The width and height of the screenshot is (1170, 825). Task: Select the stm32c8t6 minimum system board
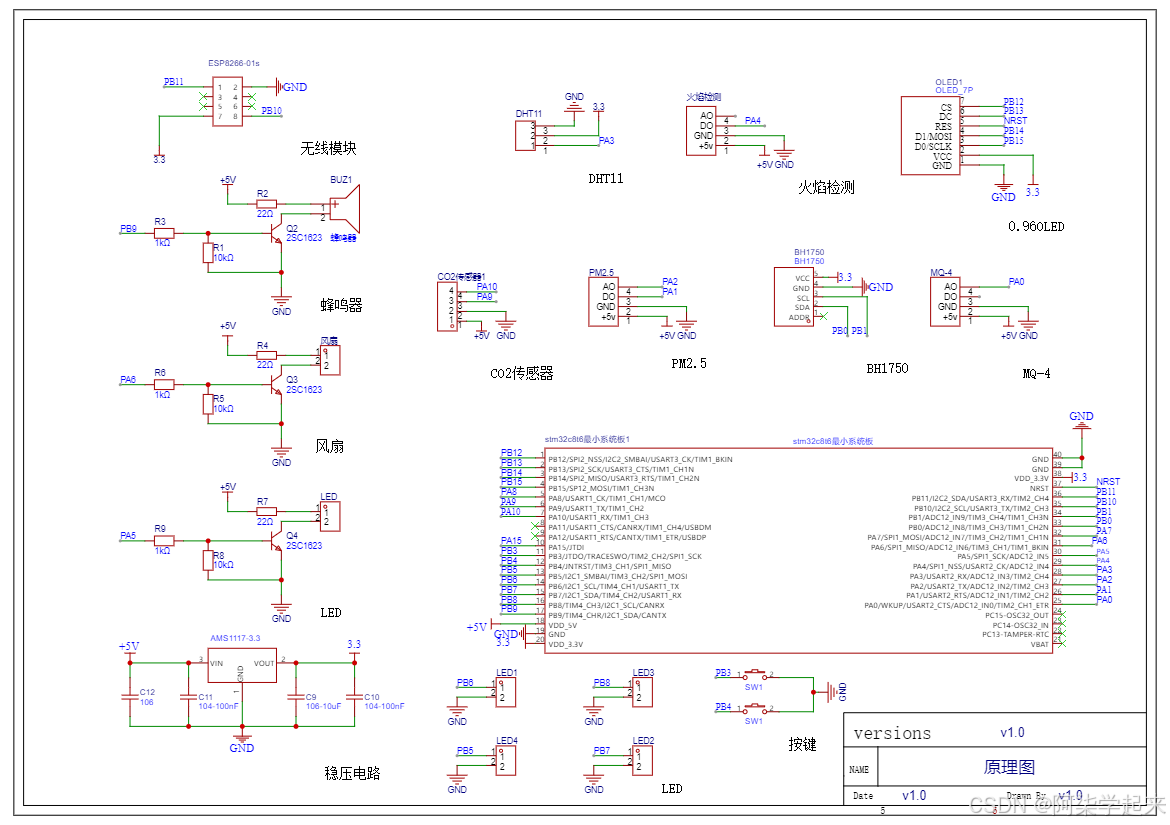(798, 550)
